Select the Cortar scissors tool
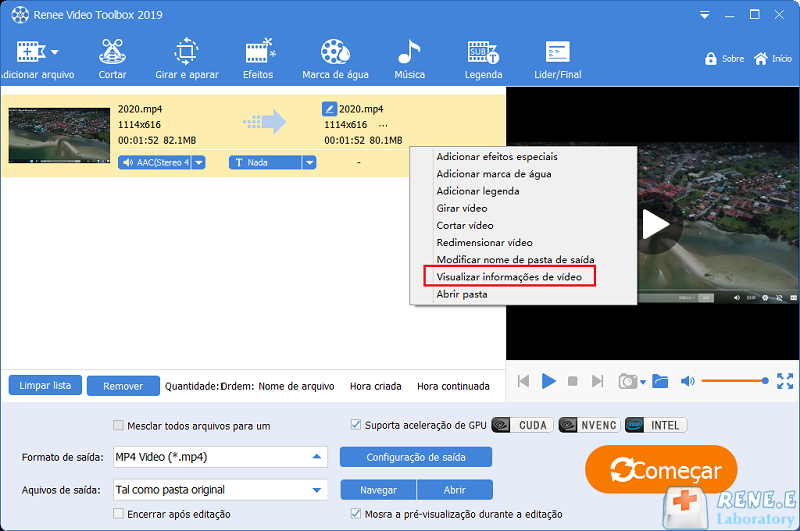The height and width of the screenshot is (531, 800). pyautogui.click(x=112, y=60)
